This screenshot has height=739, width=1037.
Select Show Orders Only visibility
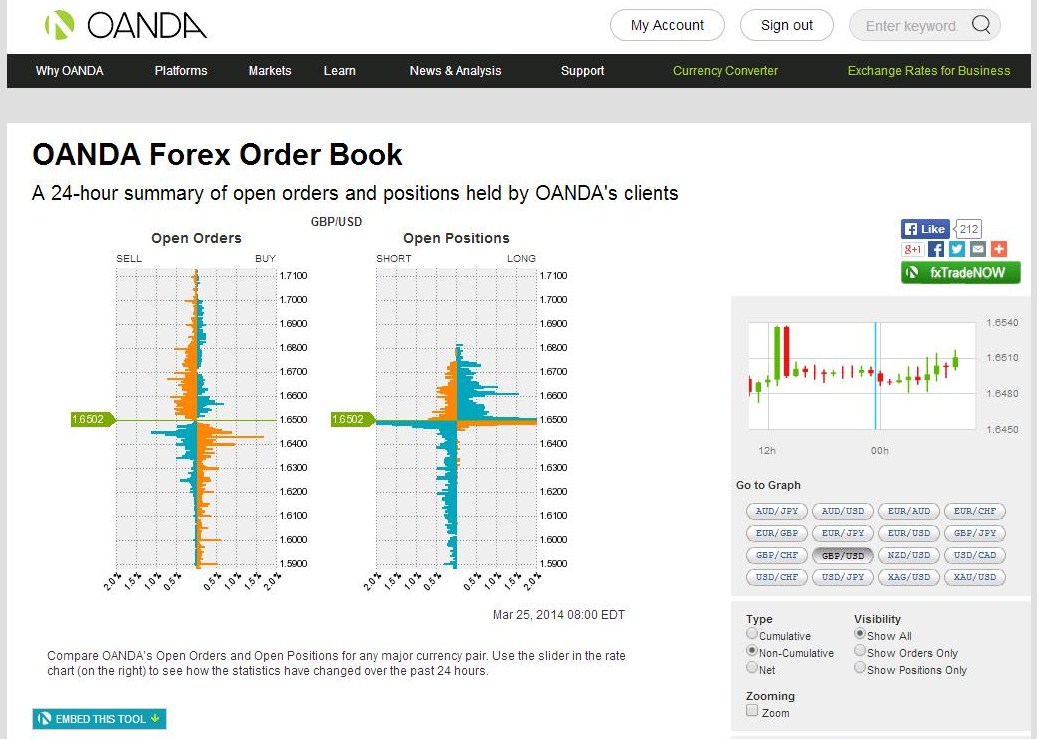(860, 651)
